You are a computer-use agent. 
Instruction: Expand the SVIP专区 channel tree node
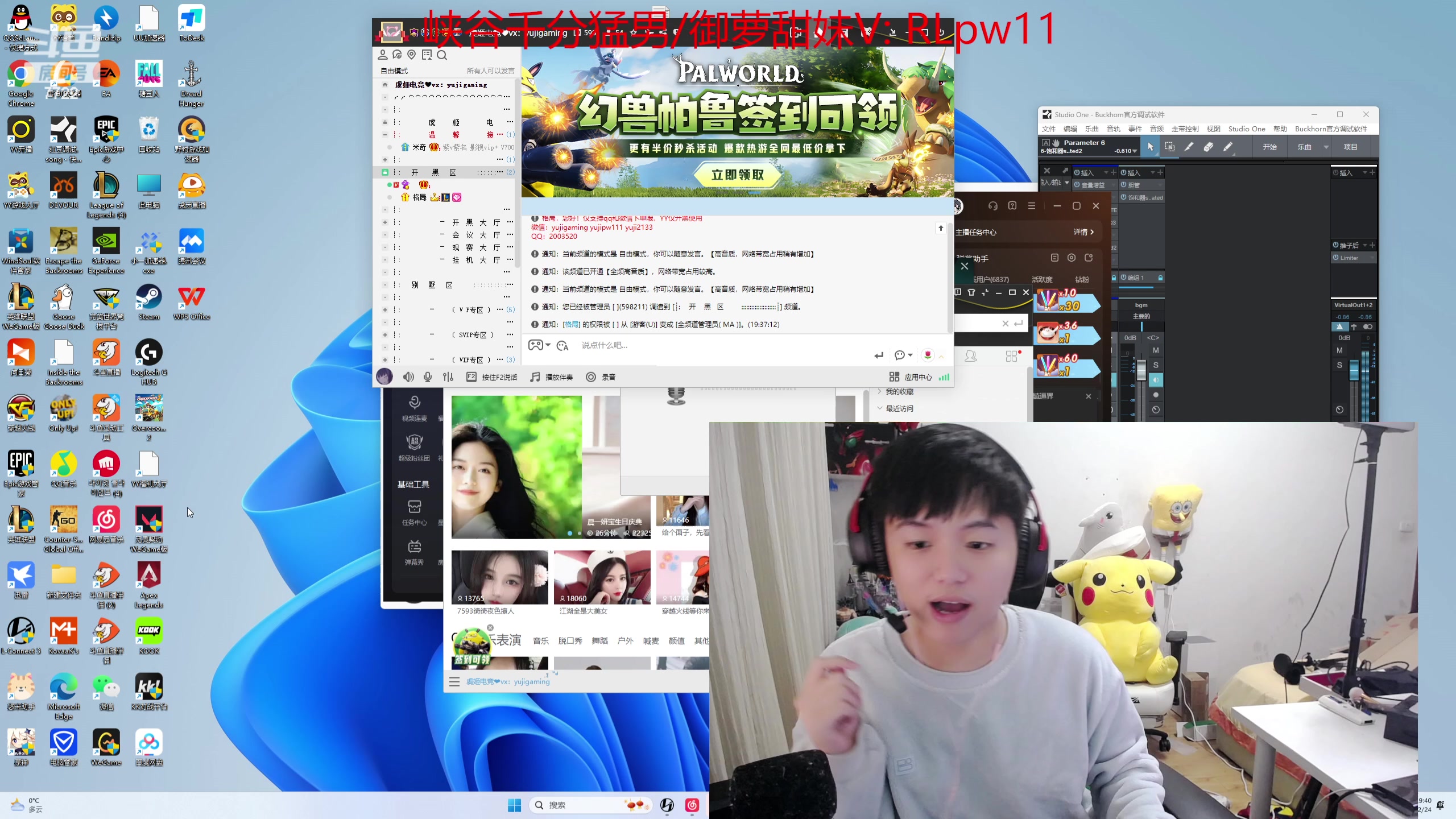(385, 335)
